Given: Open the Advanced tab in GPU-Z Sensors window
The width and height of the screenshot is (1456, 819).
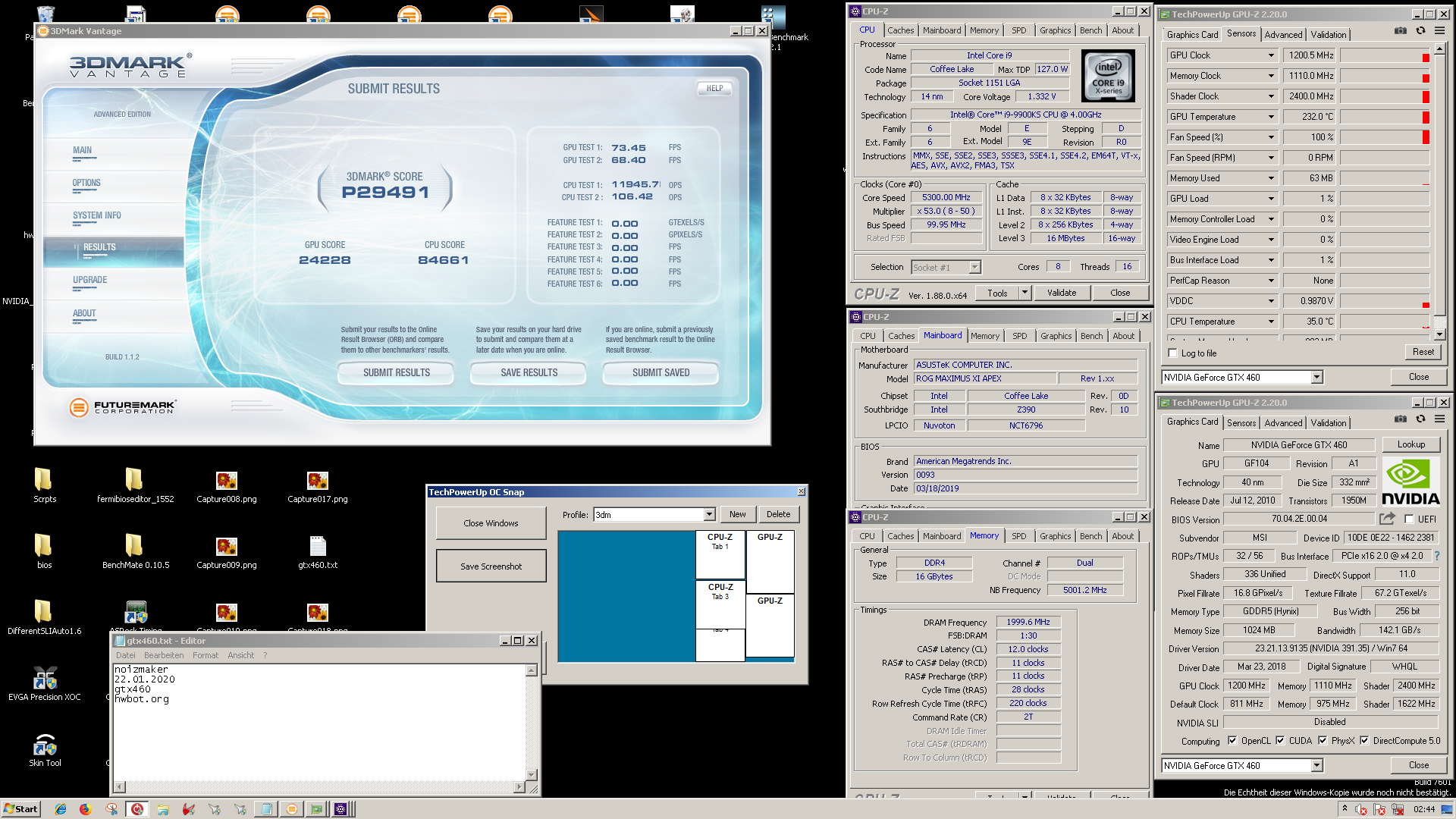Looking at the screenshot, I should [x=1283, y=35].
